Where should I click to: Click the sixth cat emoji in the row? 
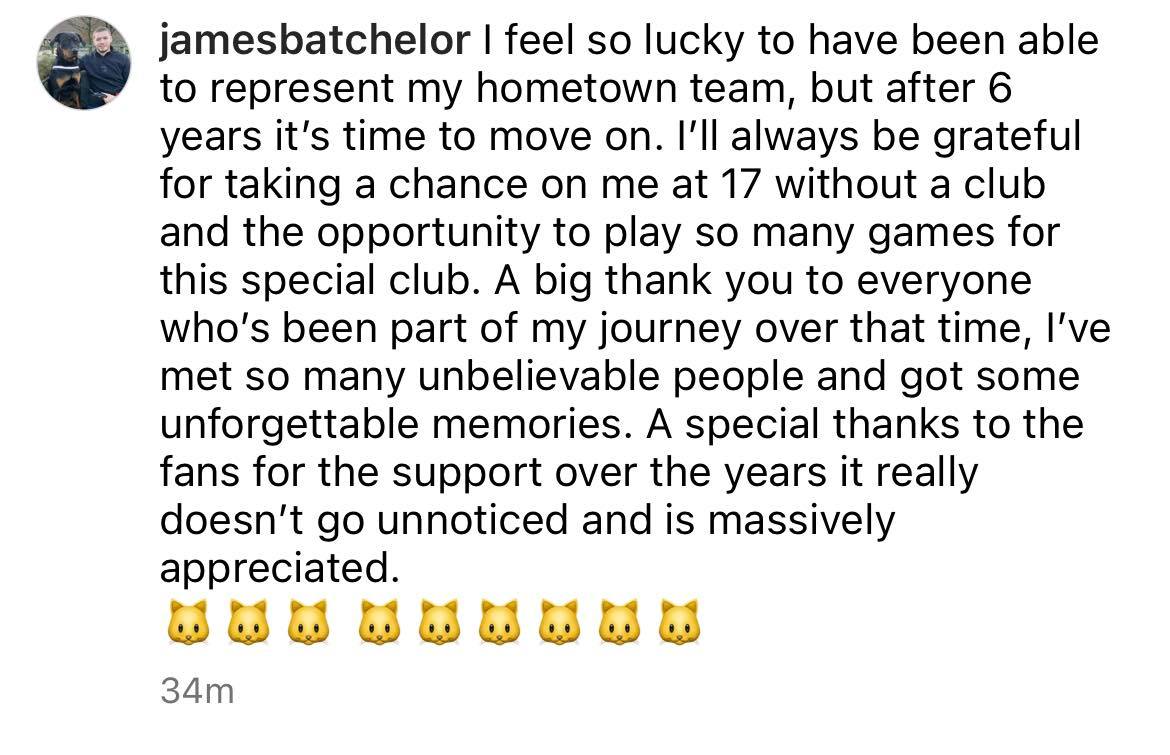coord(499,622)
